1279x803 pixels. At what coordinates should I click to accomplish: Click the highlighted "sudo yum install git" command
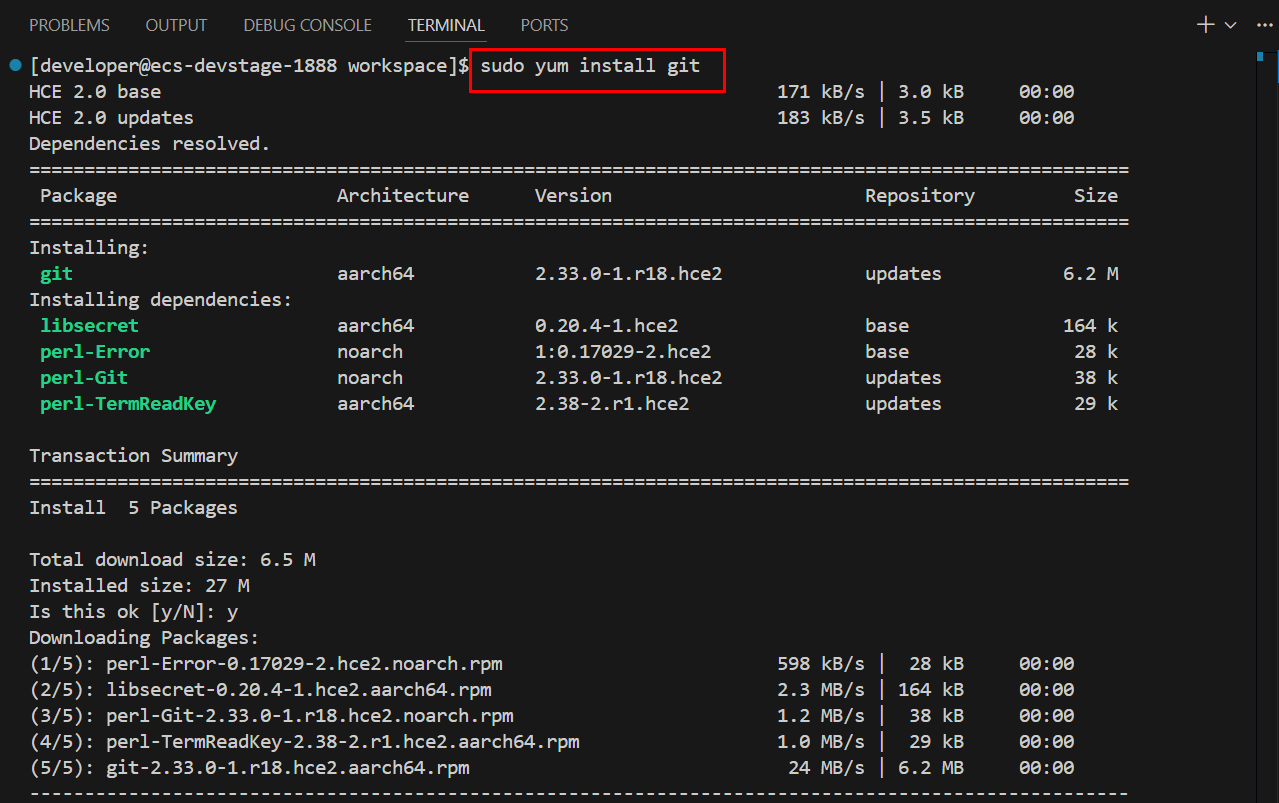click(x=590, y=66)
